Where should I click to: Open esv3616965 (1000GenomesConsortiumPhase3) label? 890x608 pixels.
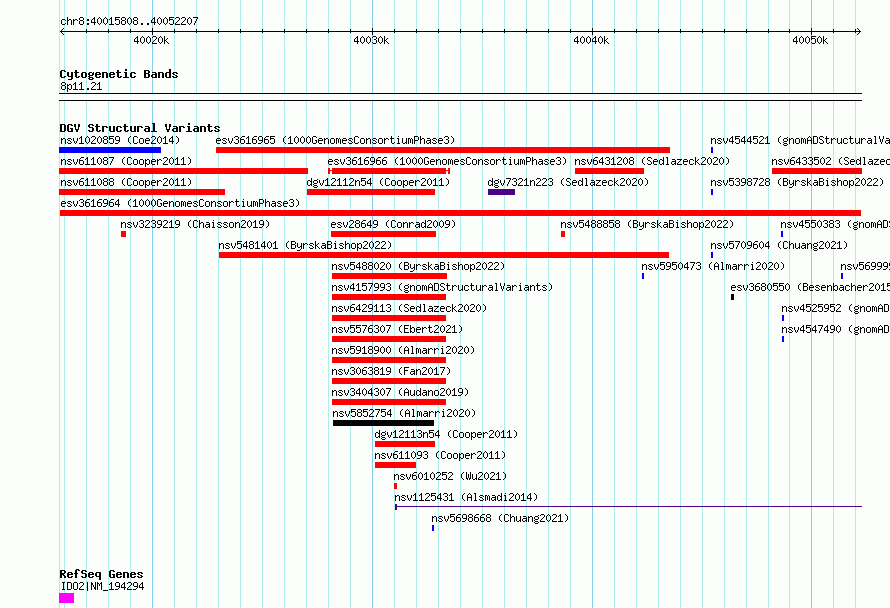(x=335, y=140)
